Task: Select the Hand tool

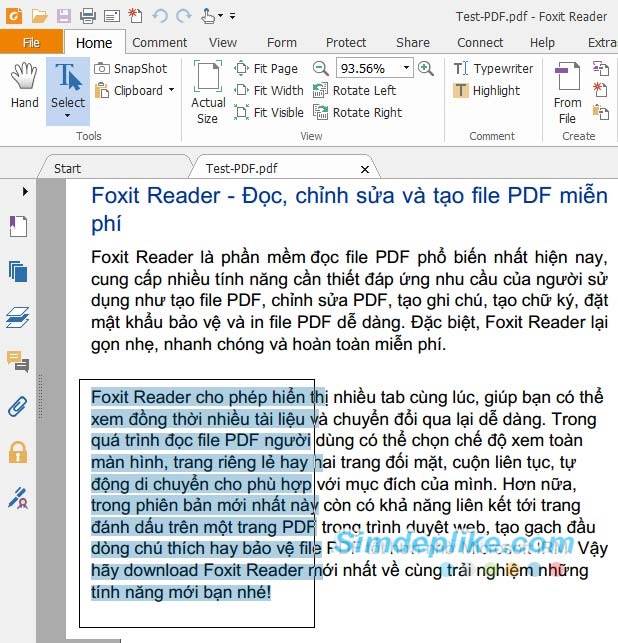Action: (25, 85)
